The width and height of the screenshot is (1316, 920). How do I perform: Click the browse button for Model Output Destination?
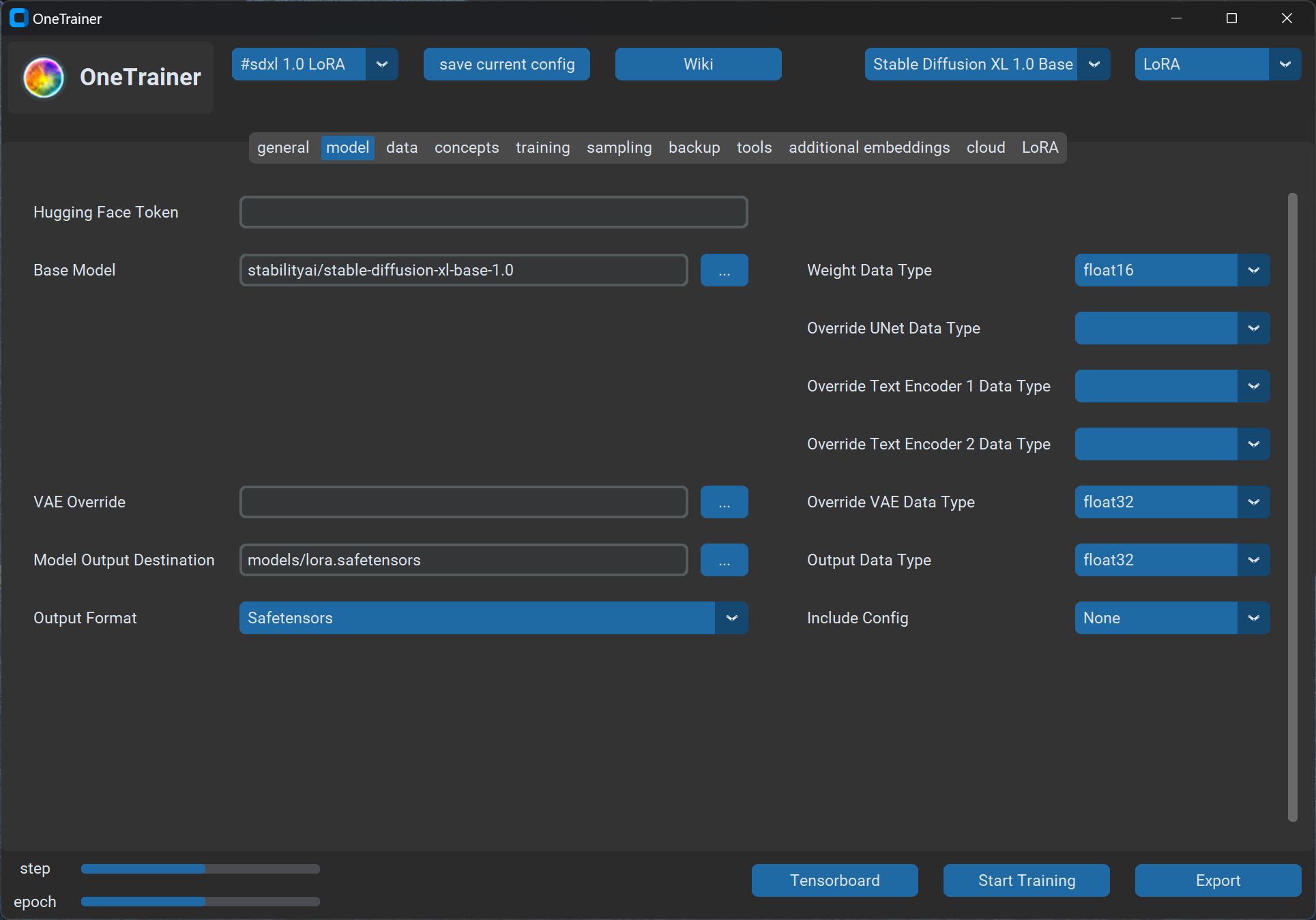724,560
